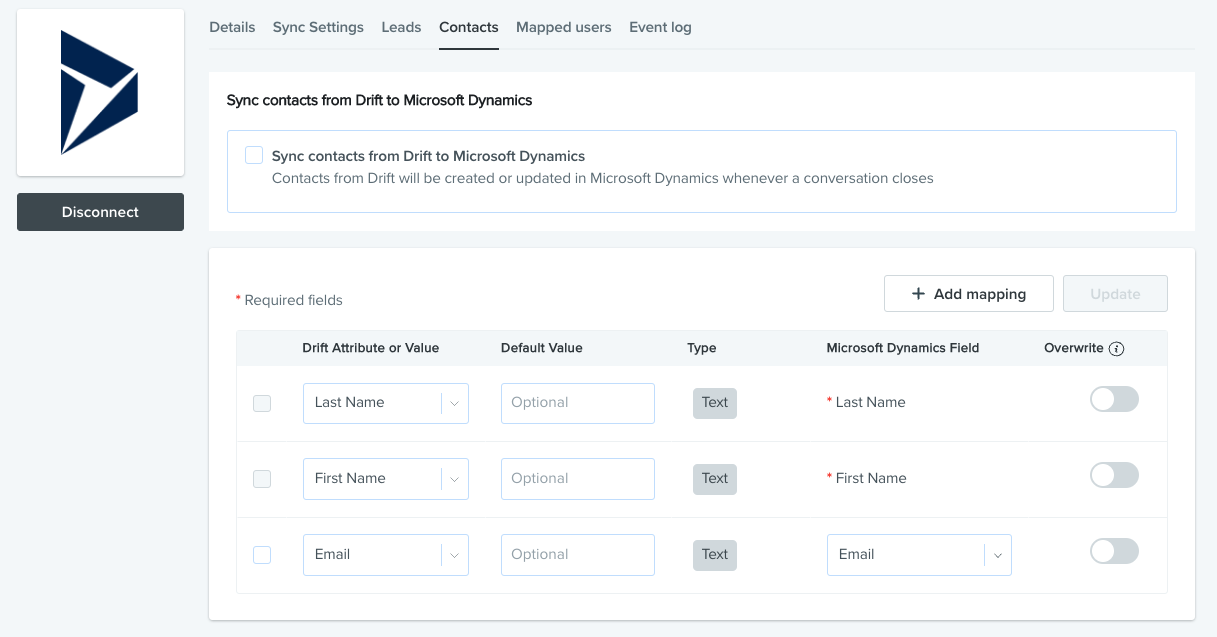Screen dimensions: 1217x637
Task: Open the Event log tab
Action: pos(660,27)
